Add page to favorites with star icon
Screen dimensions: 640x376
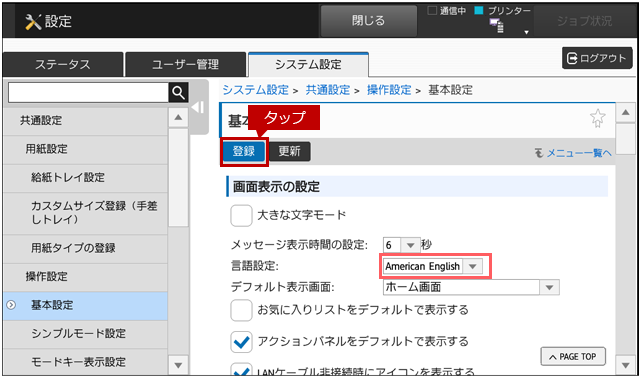point(598,119)
